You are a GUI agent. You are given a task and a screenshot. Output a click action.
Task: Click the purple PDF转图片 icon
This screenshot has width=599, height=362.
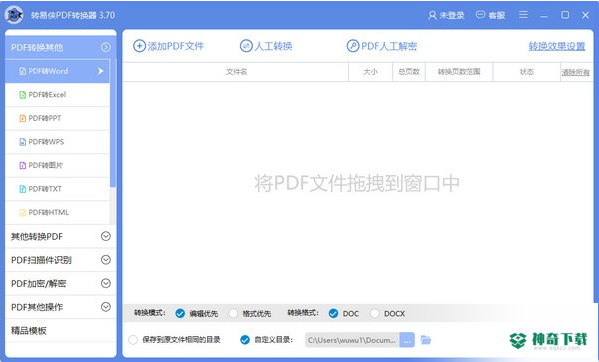[x=23, y=165]
